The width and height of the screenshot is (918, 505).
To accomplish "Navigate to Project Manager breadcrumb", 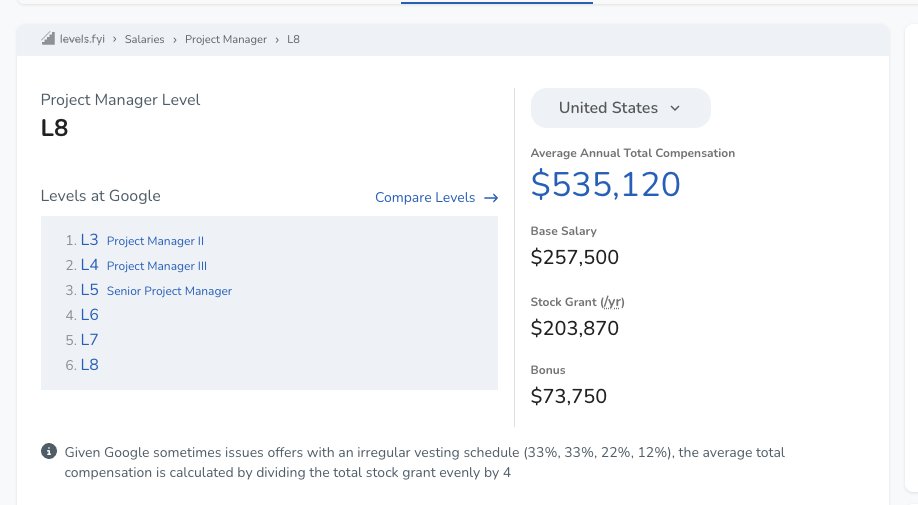I will click(226, 40).
